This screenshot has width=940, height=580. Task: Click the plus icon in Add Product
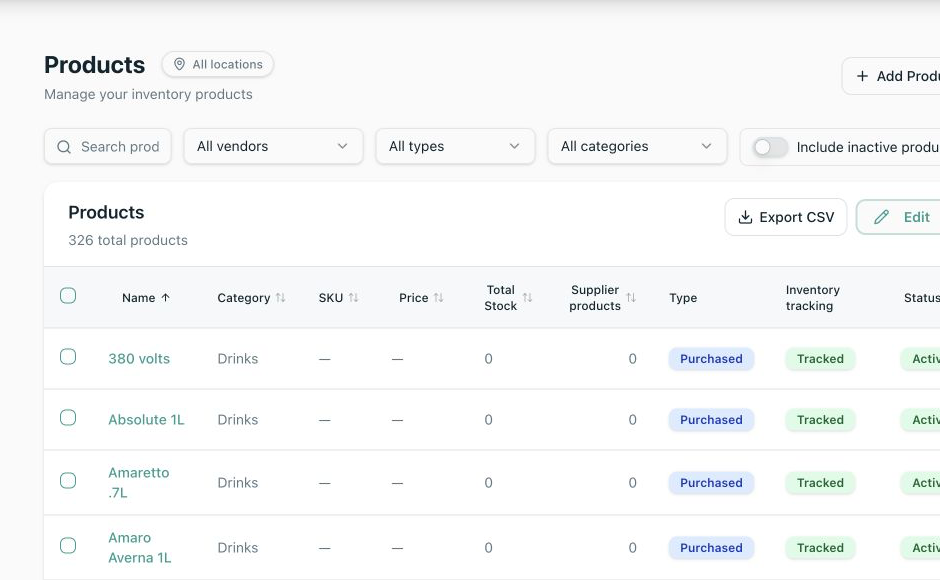pyautogui.click(x=862, y=76)
